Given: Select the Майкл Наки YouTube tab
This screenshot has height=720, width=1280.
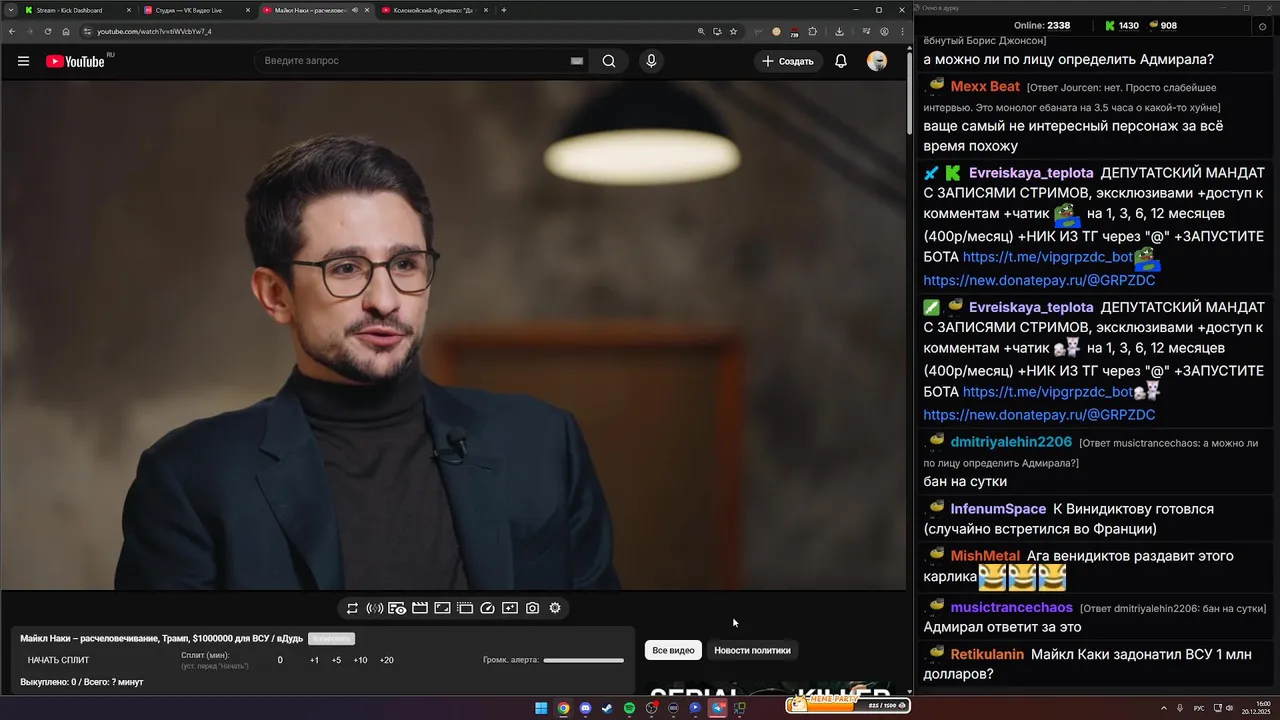Looking at the screenshot, I should 315,10.
